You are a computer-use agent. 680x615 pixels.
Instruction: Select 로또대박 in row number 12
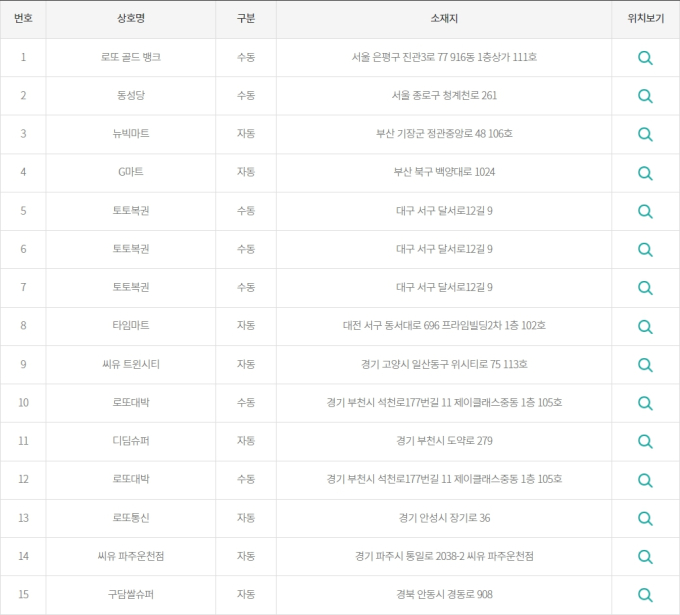[x=131, y=479]
